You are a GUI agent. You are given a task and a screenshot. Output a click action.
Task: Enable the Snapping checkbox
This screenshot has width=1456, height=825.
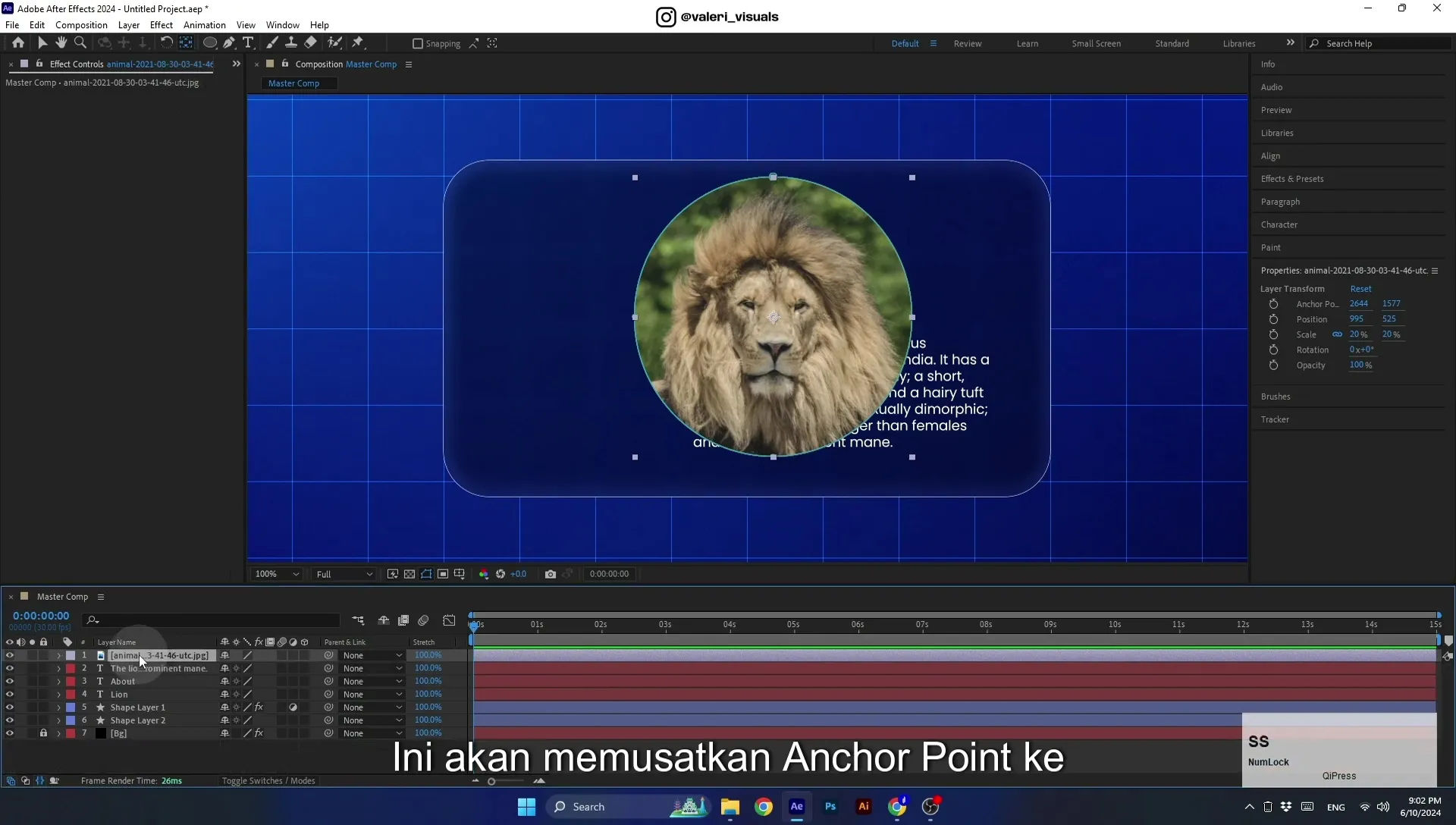click(x=417, y=43)
